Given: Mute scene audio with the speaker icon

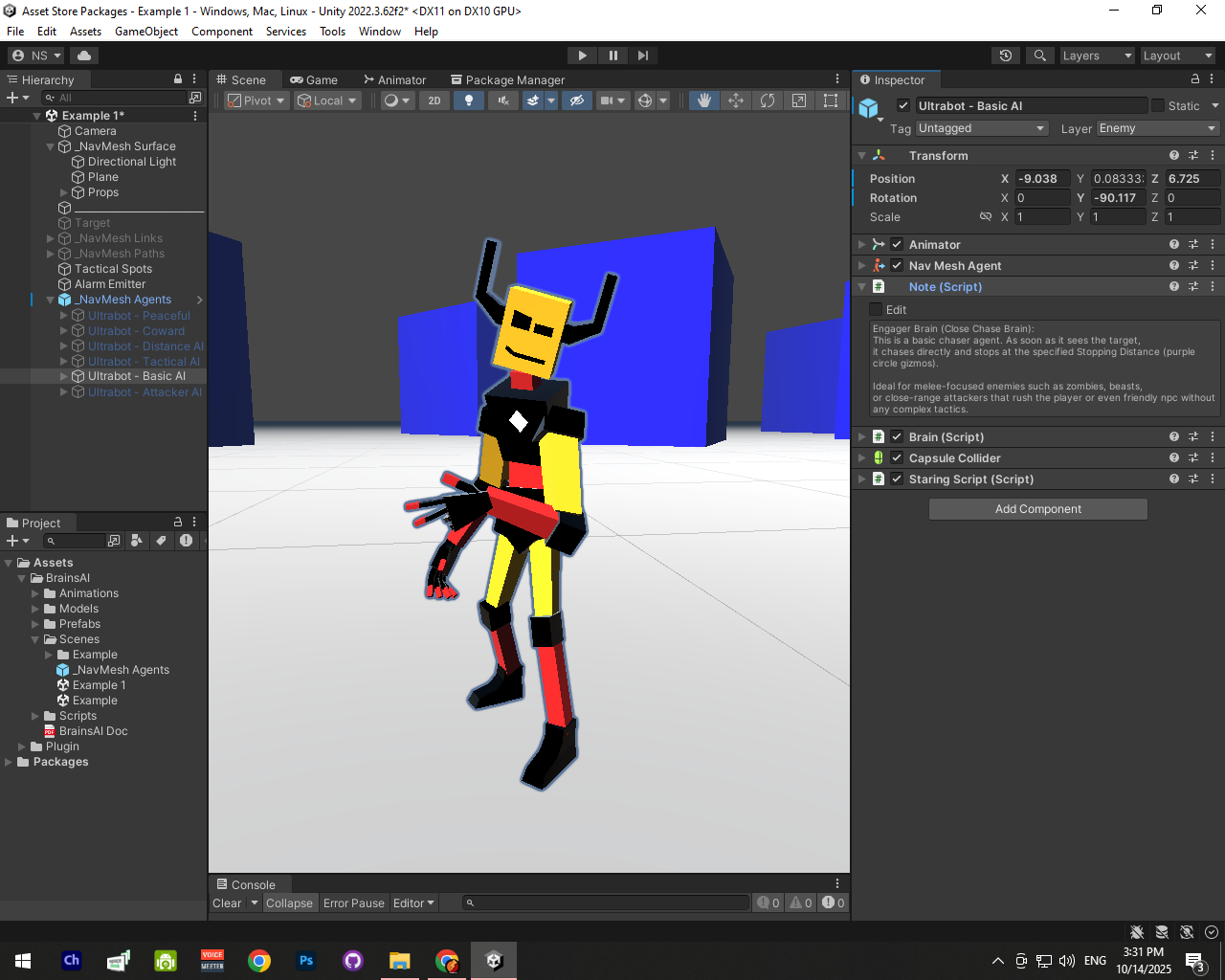Looking at the screenshot, I should pyautogui.click(x=502, y=100).
